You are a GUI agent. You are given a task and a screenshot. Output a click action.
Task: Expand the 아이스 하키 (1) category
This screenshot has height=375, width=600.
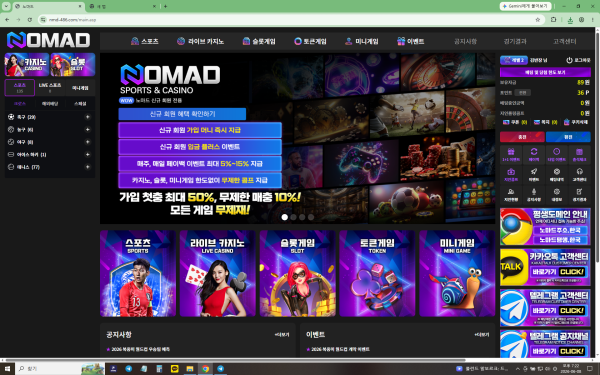click(88, 155)
